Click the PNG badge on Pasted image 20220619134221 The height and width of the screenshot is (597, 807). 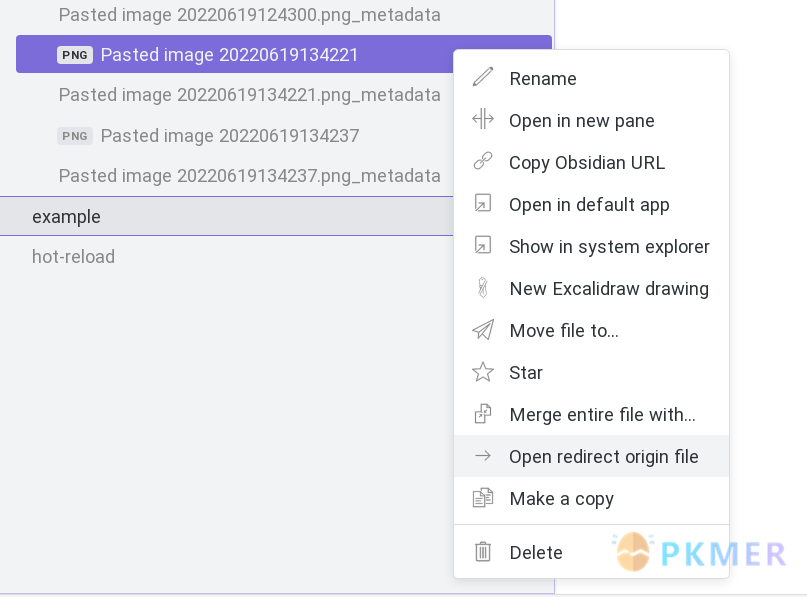tap(75, 55)
